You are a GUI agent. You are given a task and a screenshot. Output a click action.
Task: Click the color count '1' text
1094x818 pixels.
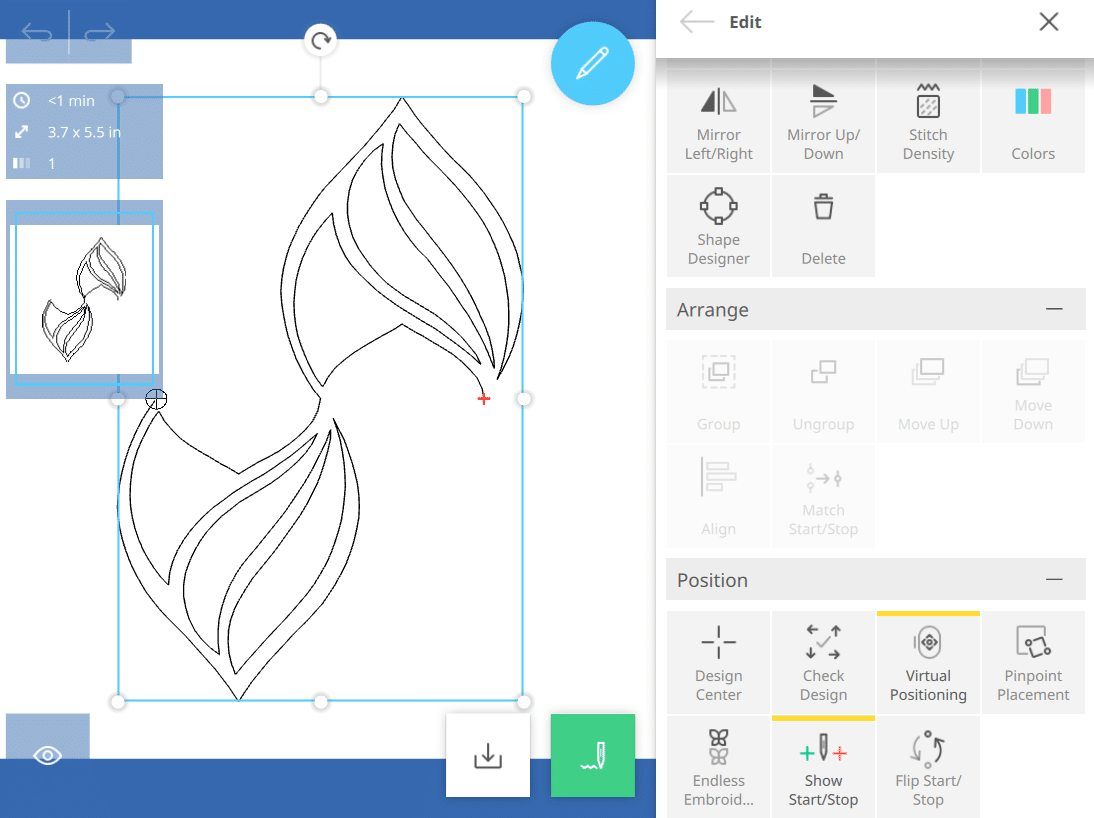coord(51,163)
